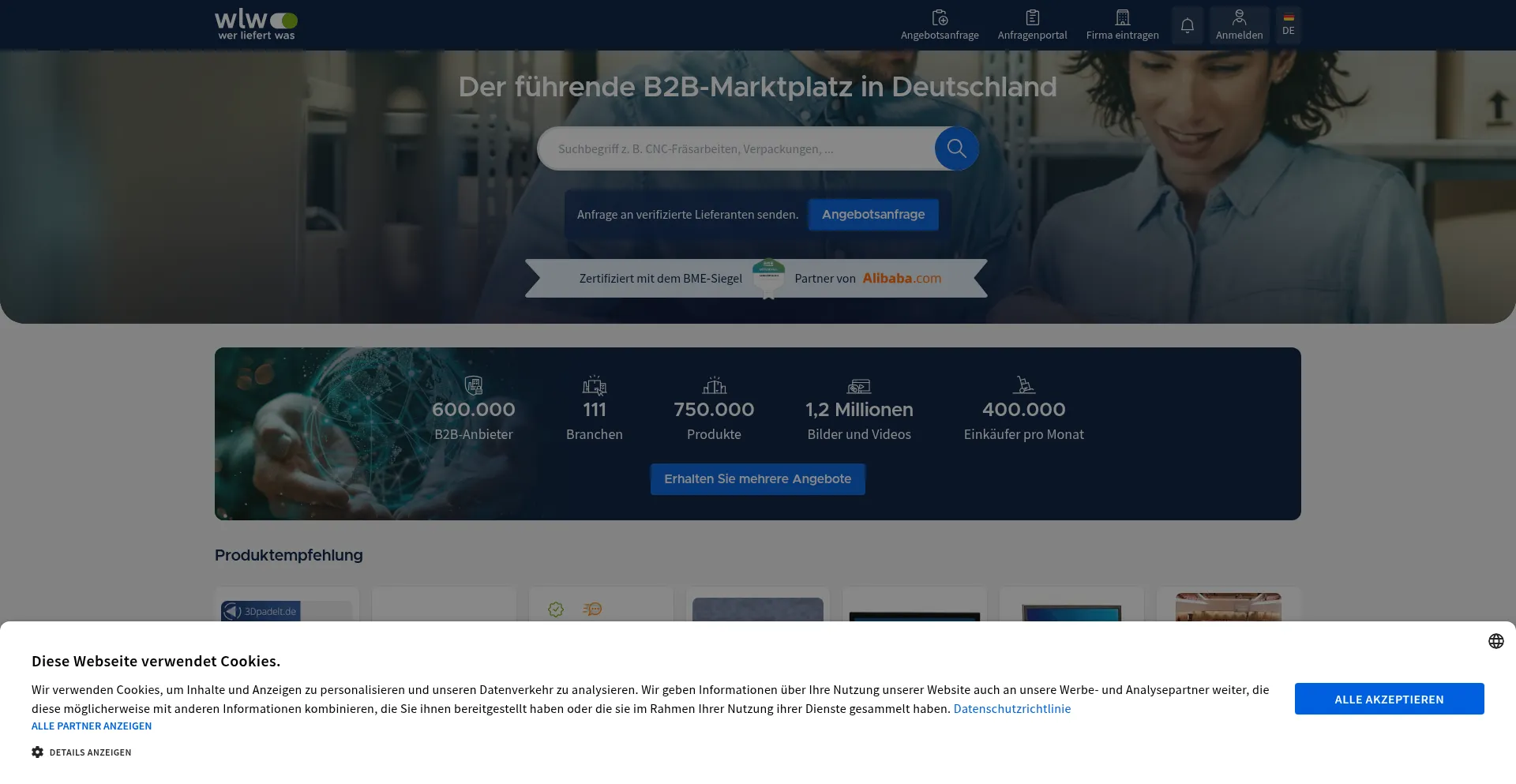Click the globe language icon in cookie banner
The width and height of the screenshot is (1516, 784).
1495,641
